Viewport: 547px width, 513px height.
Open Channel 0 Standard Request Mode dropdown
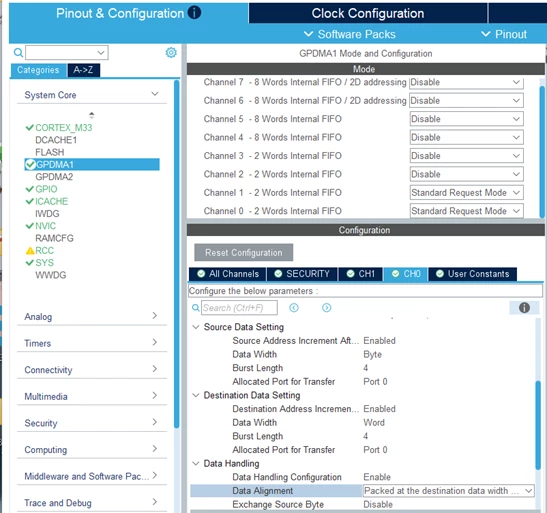466,211
